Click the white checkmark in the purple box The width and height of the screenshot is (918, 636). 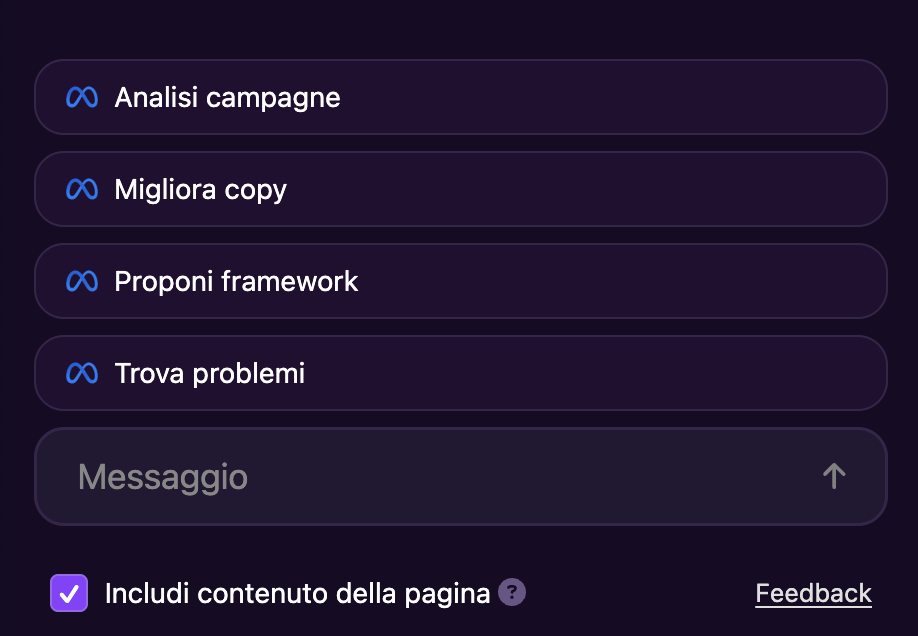coord(69,593)
